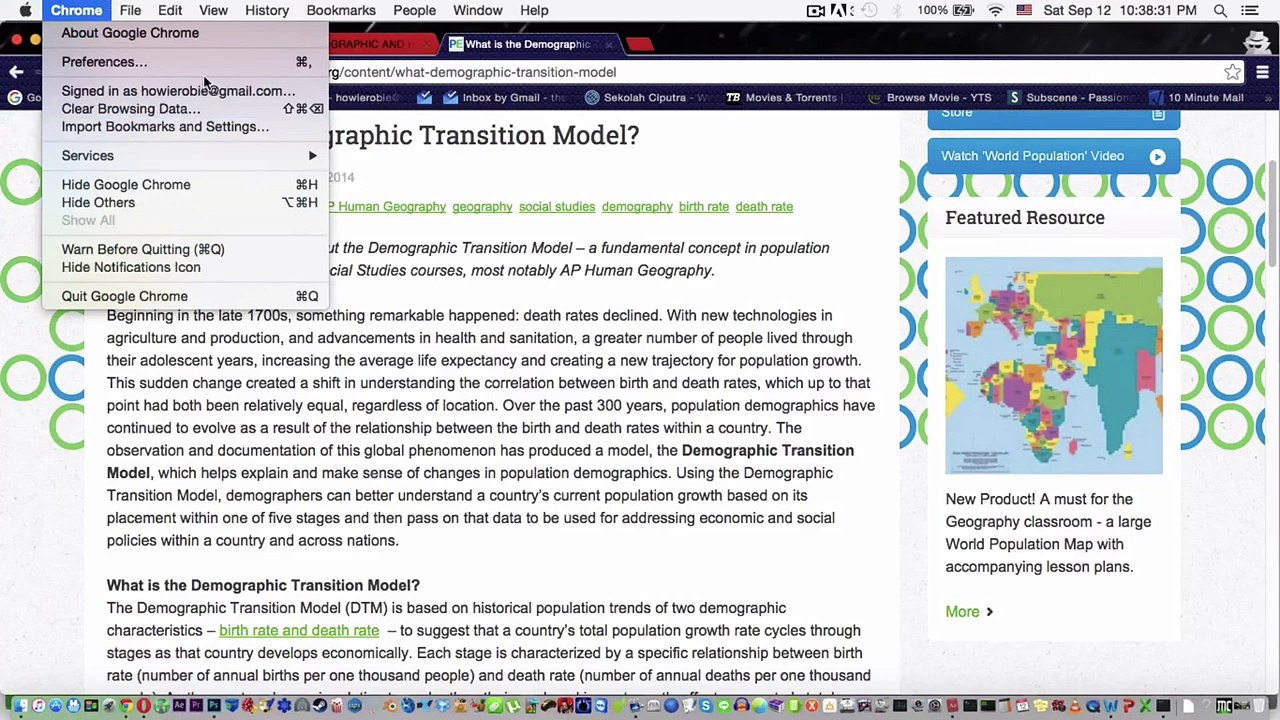The height and width of the screenshot is (720, 1280).
Task: Open the Subscene bookmark
Action: [x=1067, y=97]
